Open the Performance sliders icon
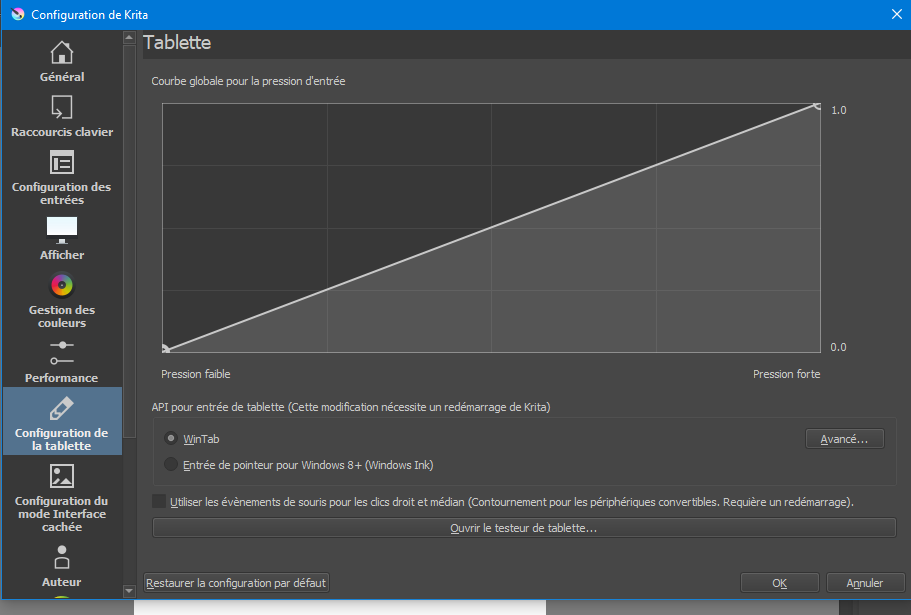 click(62, 353)
